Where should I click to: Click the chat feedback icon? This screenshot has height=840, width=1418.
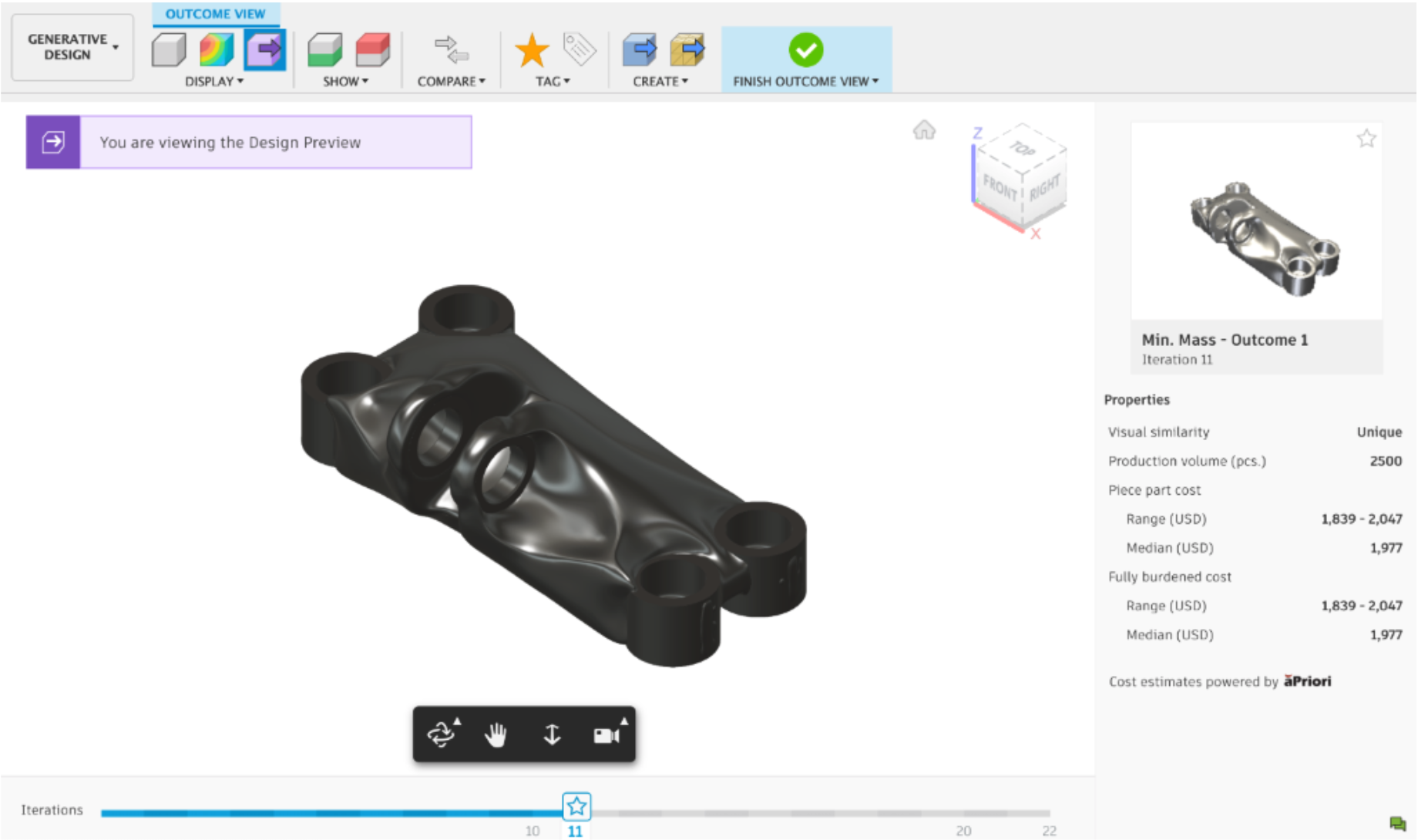(x=1397, y=824)
